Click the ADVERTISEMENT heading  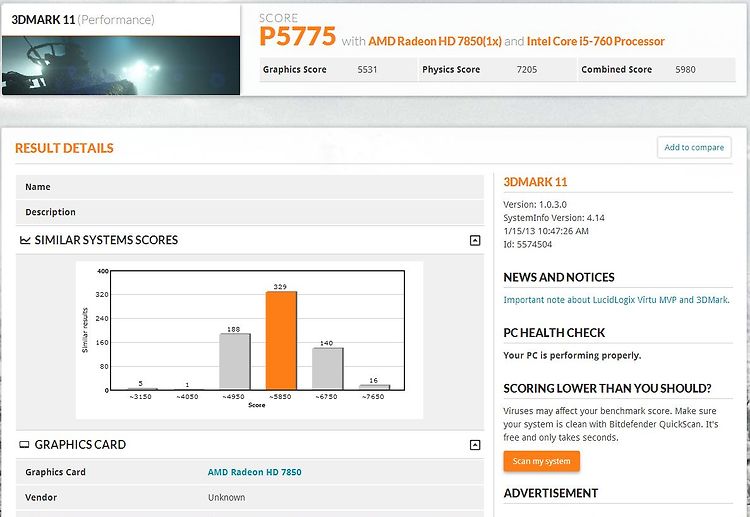(x=551, y=493)
